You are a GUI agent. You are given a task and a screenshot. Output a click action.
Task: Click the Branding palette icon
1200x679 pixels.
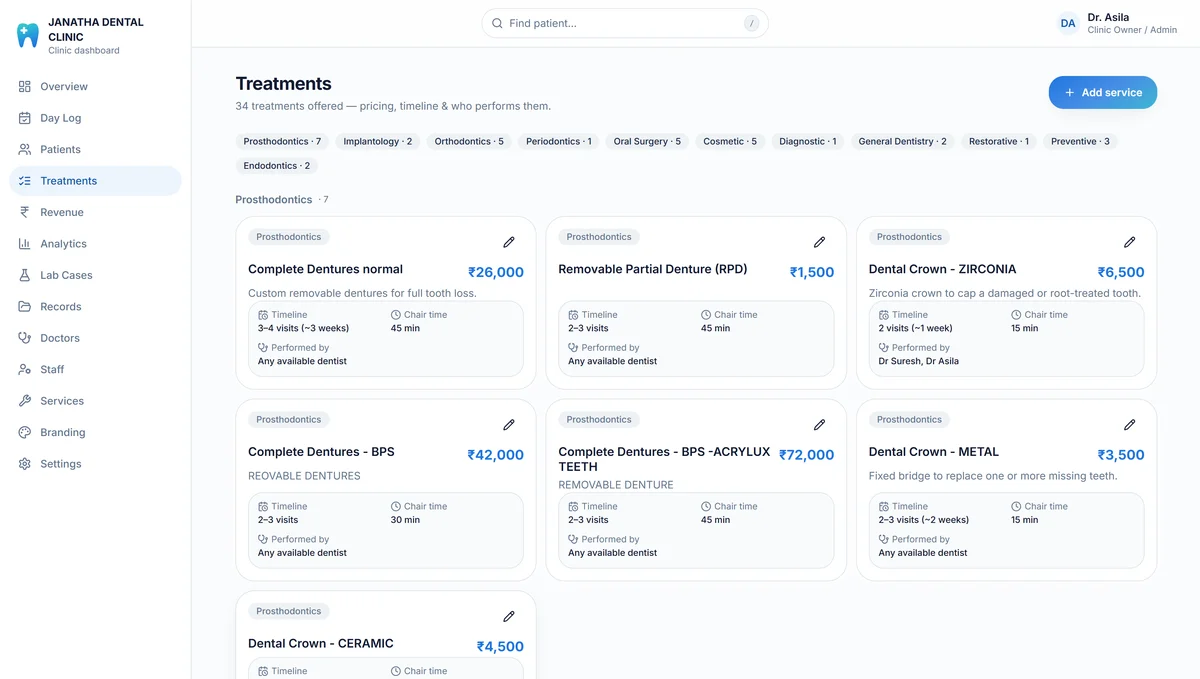[x=25, y=432]
